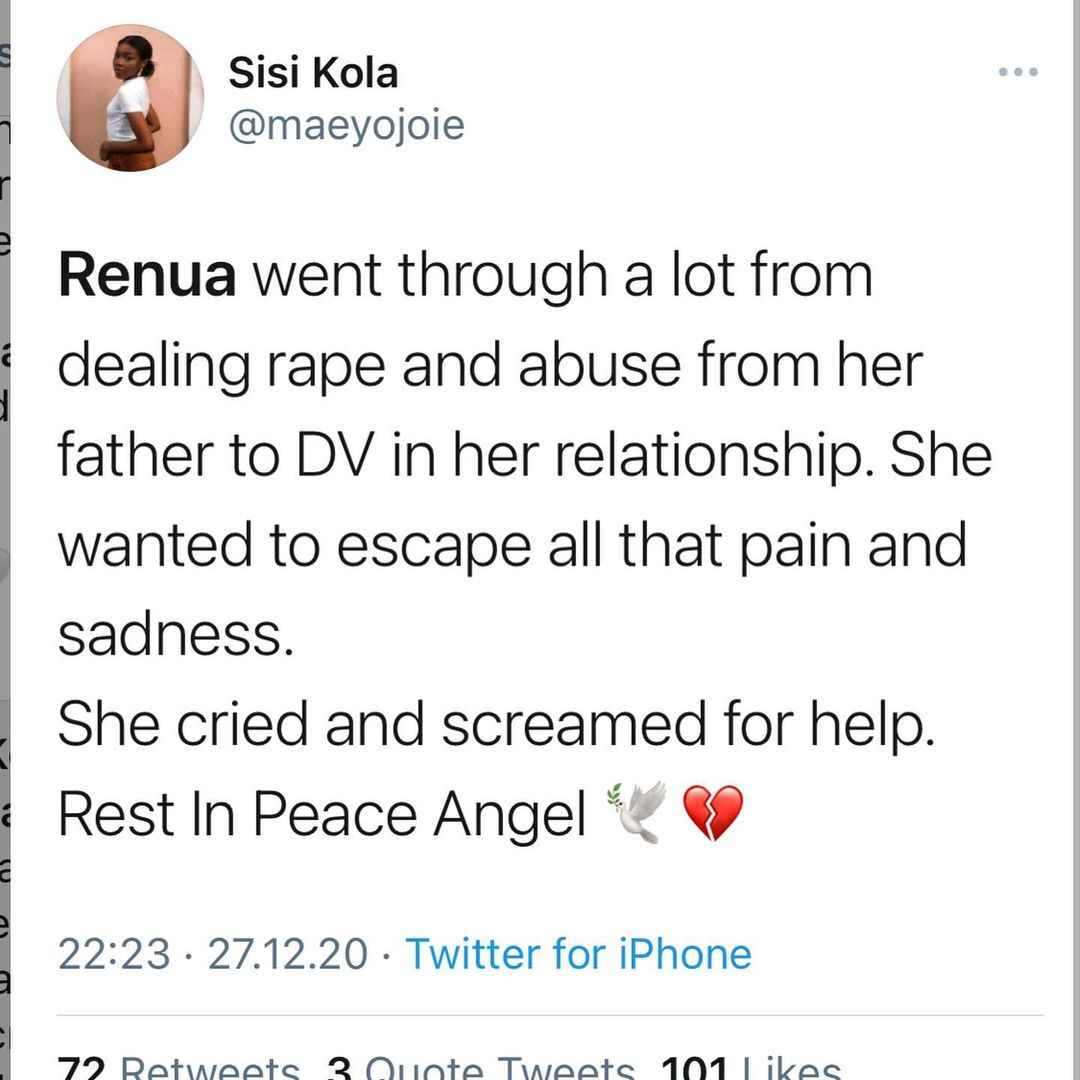Click the text "Rest In Peace Angel"
Viewport: 1080px width, 1080px height.
pos(322,814)
